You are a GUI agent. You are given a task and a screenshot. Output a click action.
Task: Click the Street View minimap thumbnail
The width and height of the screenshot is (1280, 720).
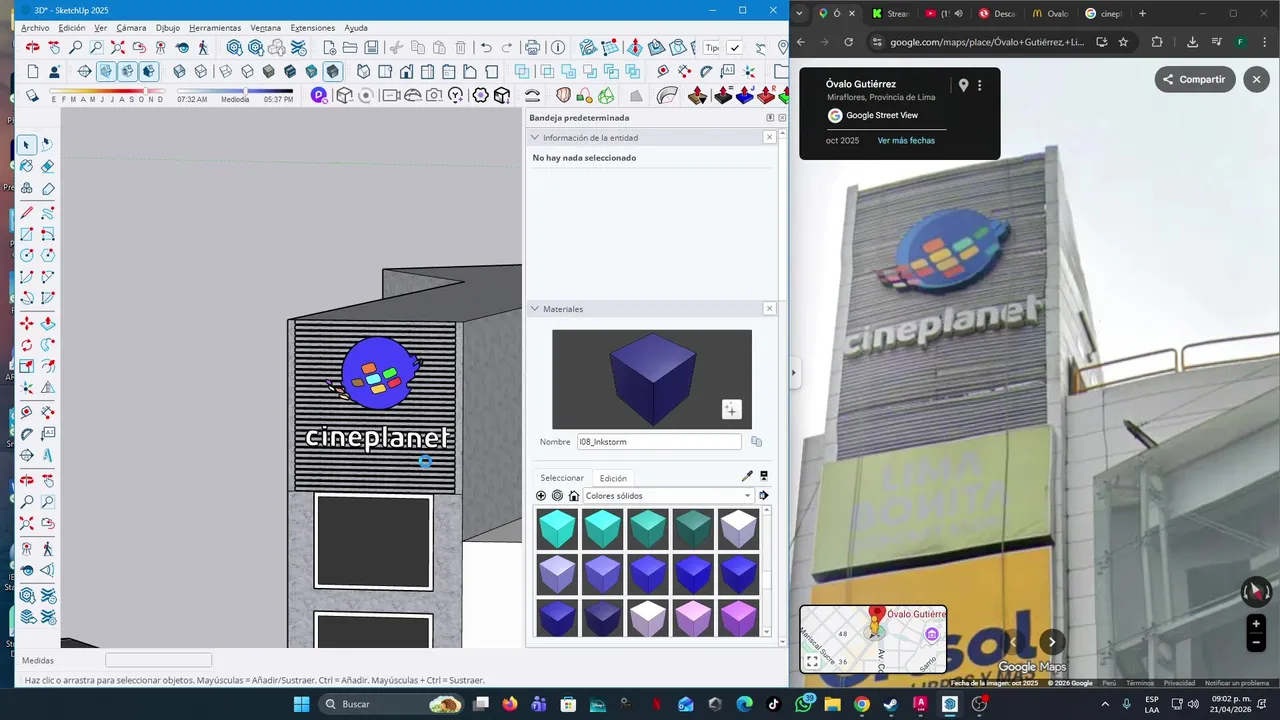(873, 639)
